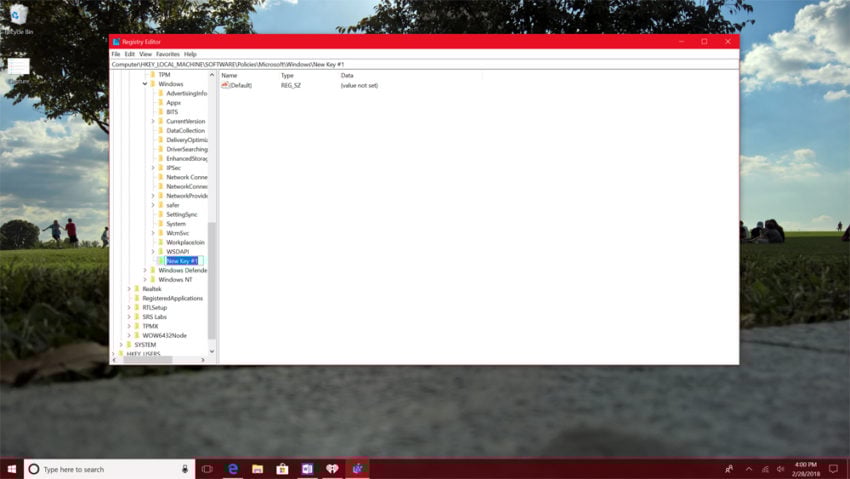Expand the Windows NT key
This screenshot has width=850, height=479.
pyautogui.click(x=145, y=280)
